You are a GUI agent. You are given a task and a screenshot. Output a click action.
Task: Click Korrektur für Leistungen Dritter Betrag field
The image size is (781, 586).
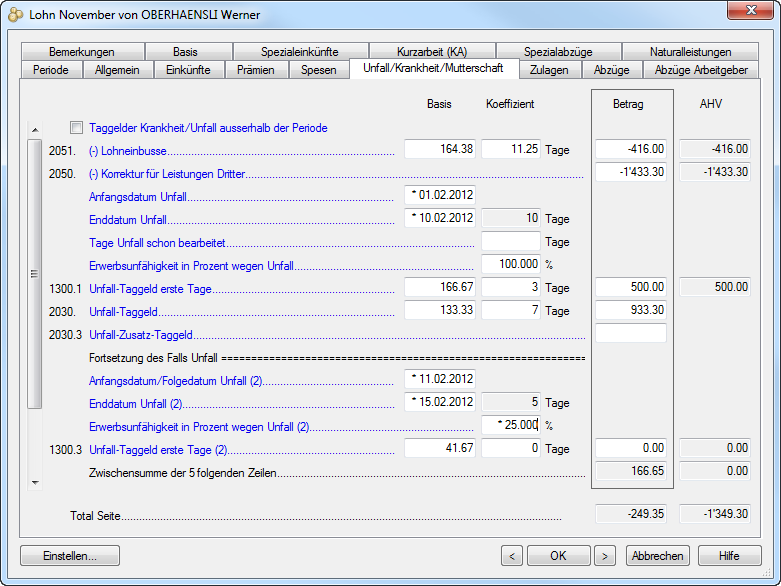pos(631,172)
